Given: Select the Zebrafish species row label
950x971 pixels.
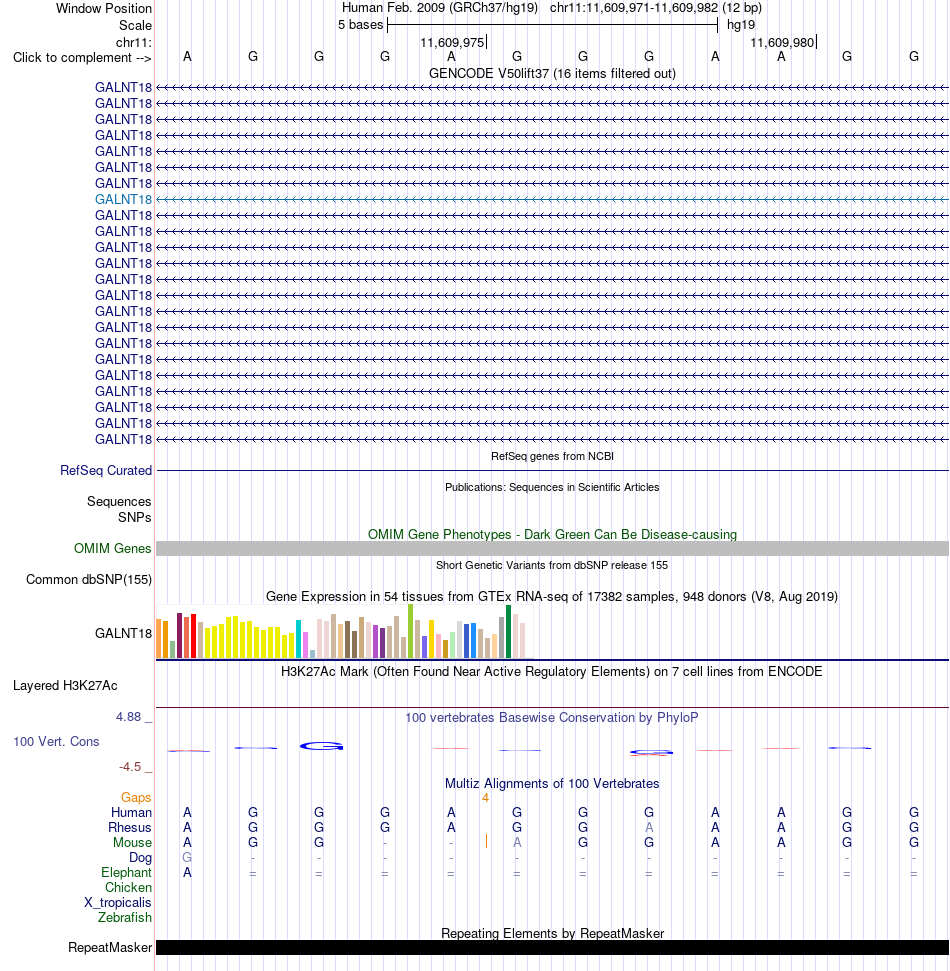Looking at the screenshot, I should [x=125, y=917].
